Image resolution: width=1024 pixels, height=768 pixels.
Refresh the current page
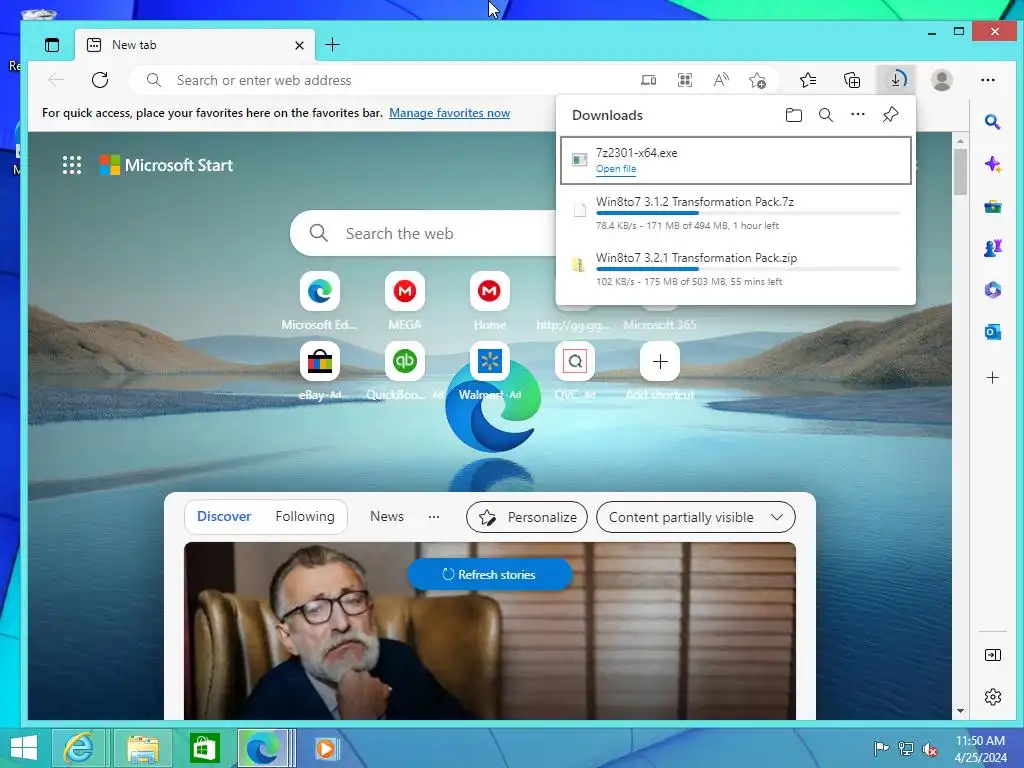pyautogui.click(x=100, y=80)
